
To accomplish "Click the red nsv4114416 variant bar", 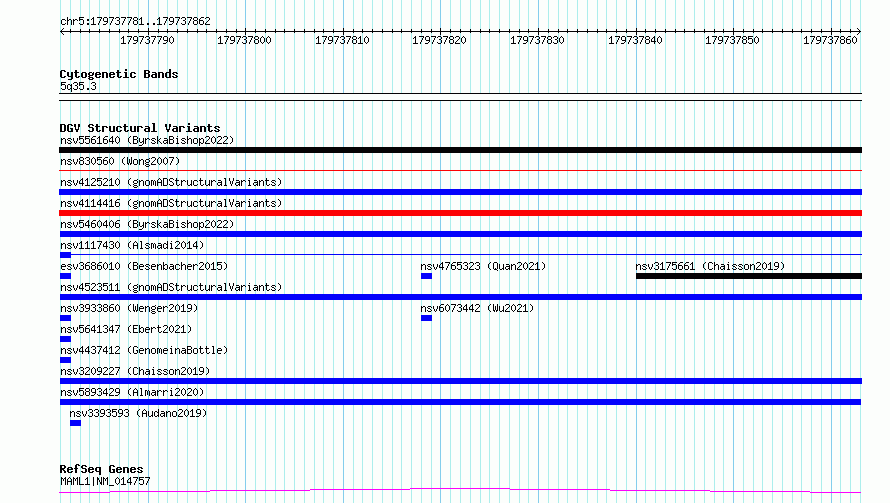I will [x=460, y=213].
